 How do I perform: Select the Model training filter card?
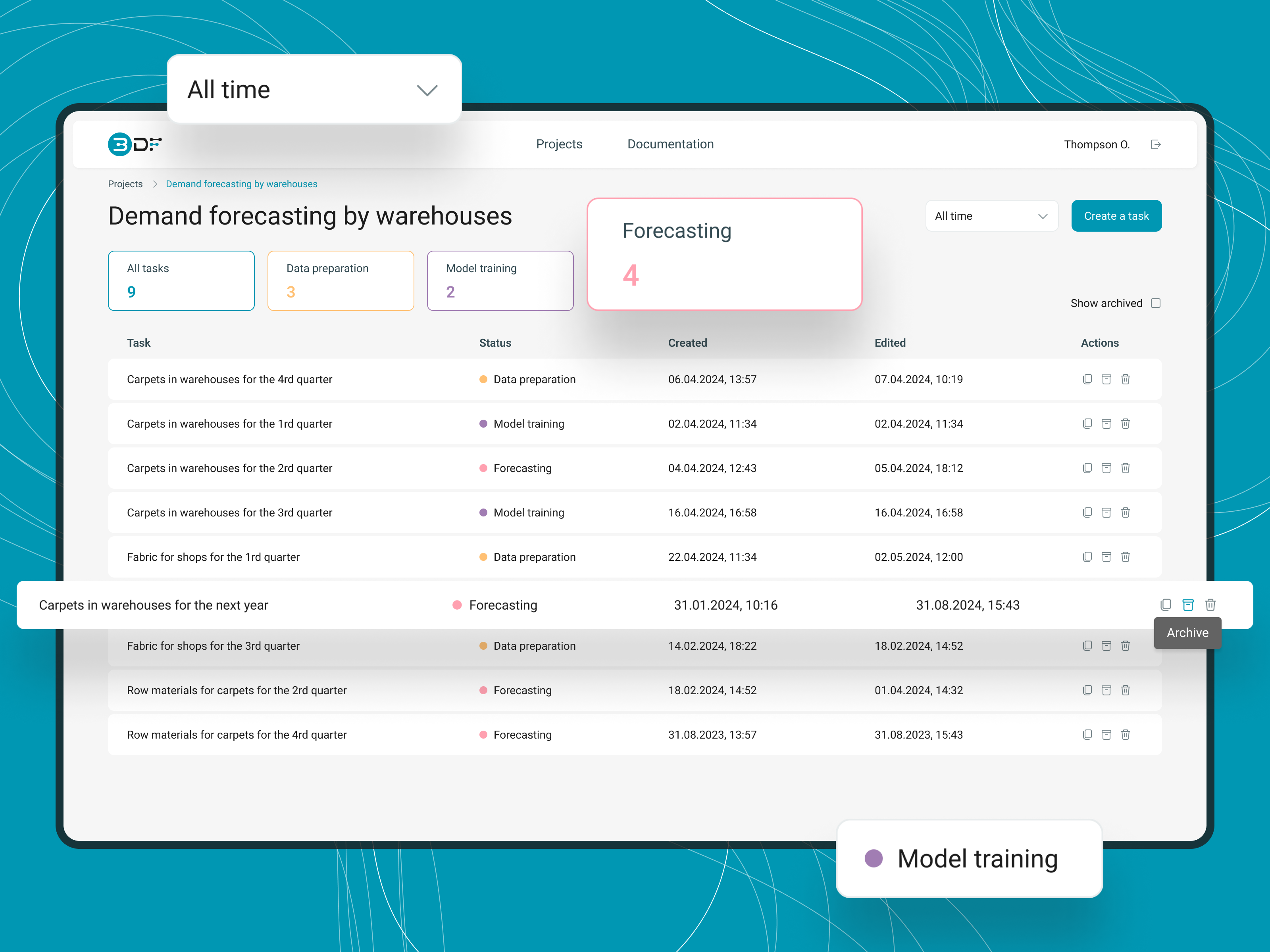[500, 280]
